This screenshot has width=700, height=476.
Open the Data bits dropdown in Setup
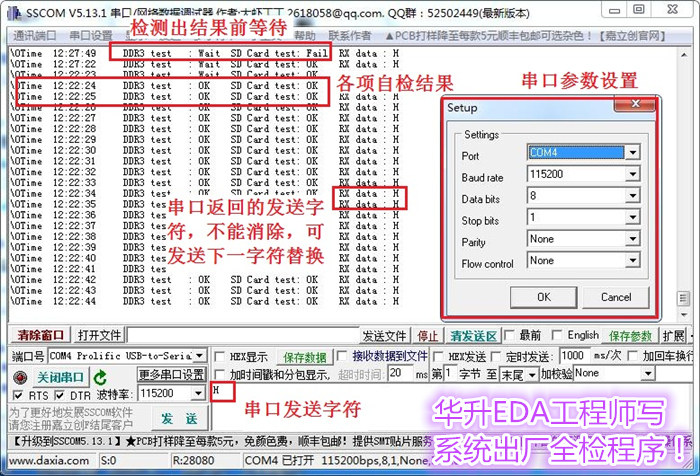[x=633, y=196]
